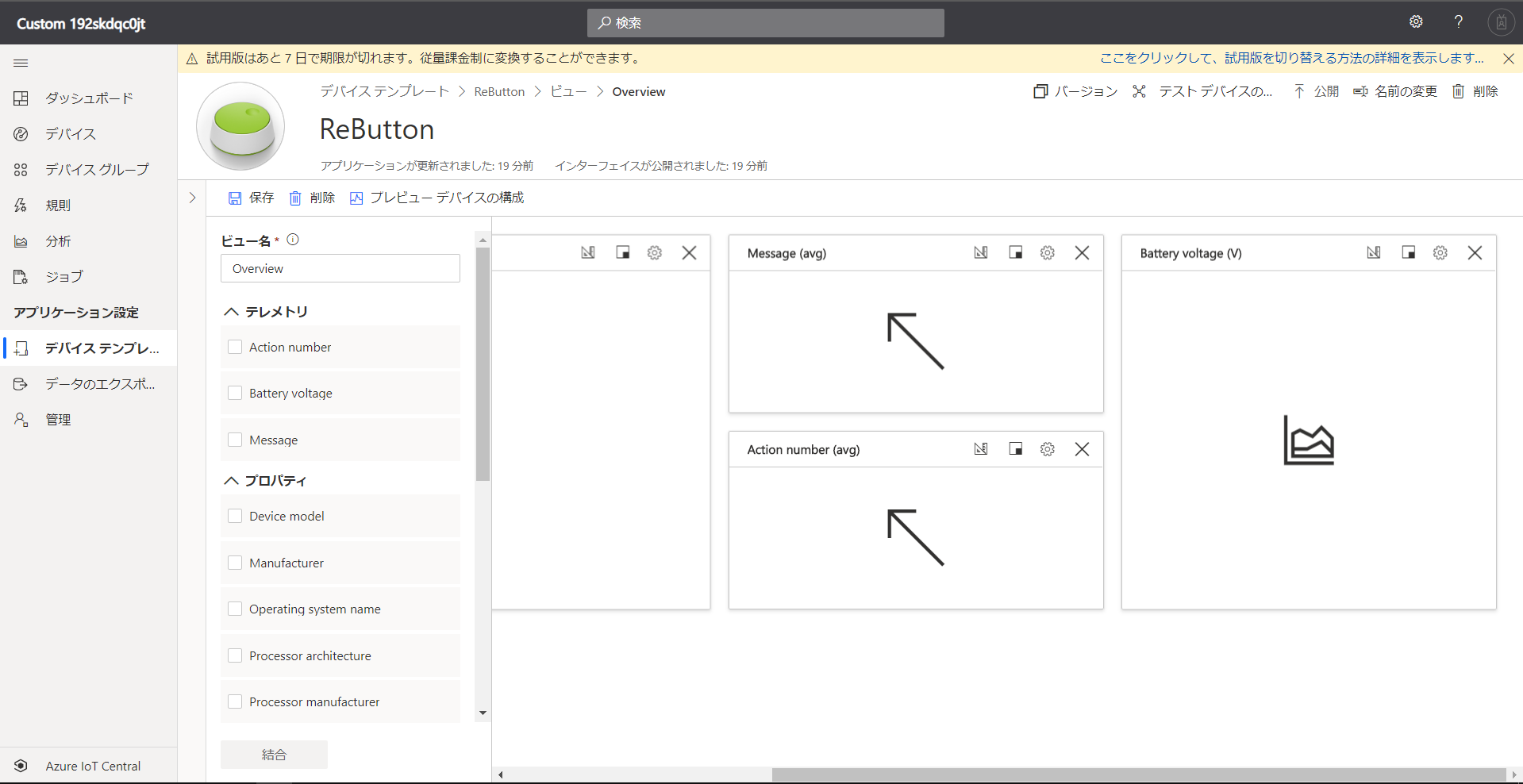Click the テスト デバイスの... command
Screen dimensions: 1523x784
(1202, 91)
